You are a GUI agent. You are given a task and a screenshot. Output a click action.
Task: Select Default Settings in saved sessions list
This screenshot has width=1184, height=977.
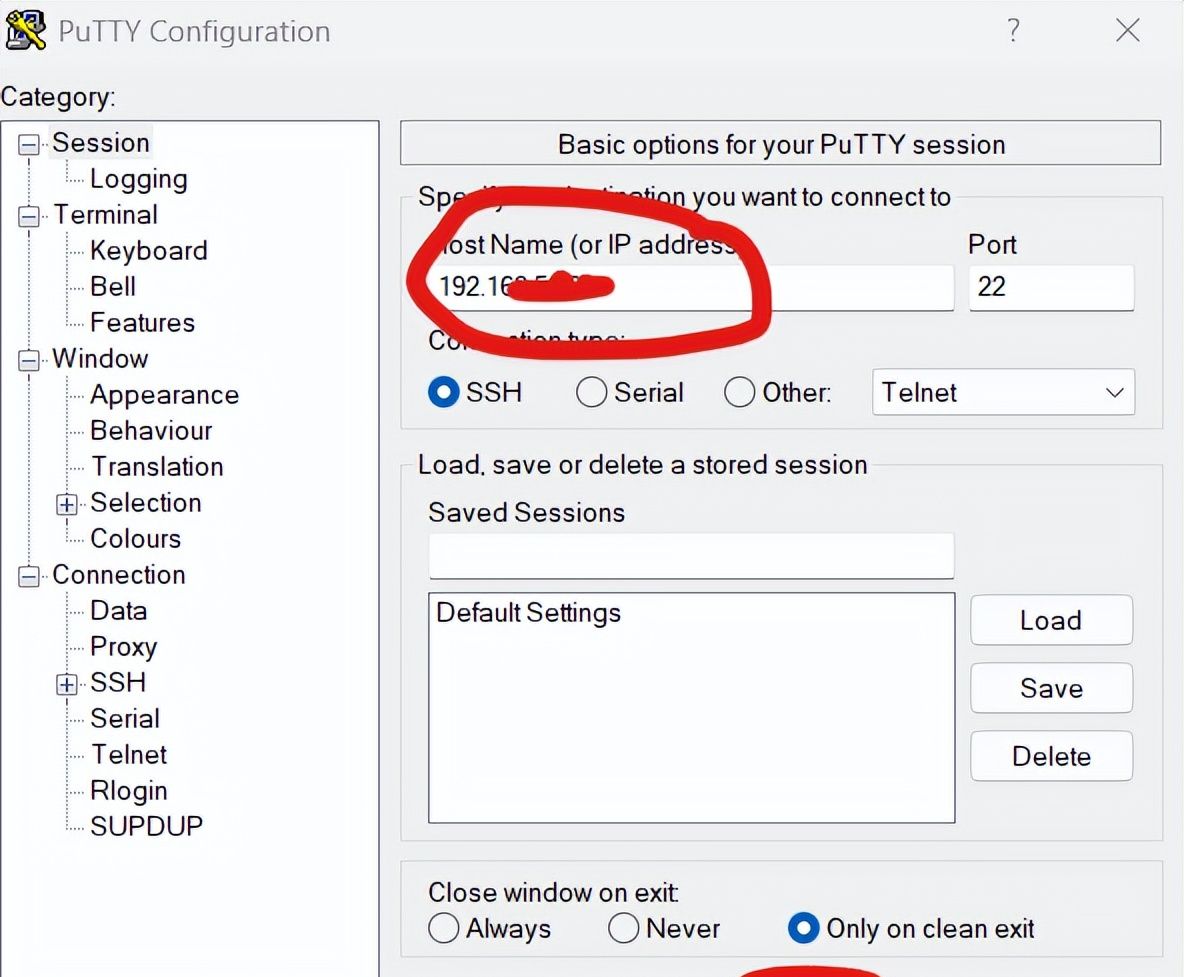(x=528, y=613)
